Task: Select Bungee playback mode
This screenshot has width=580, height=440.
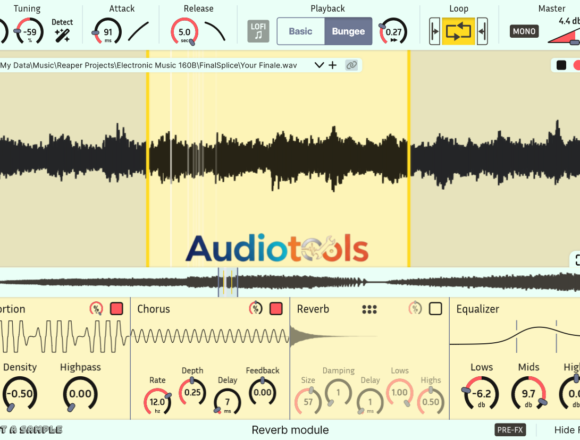Action: click(348, 31)
